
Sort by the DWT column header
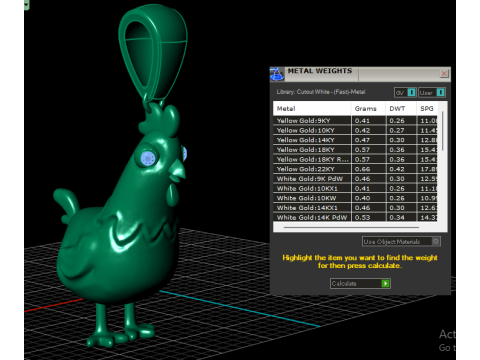tap(401, 108)
